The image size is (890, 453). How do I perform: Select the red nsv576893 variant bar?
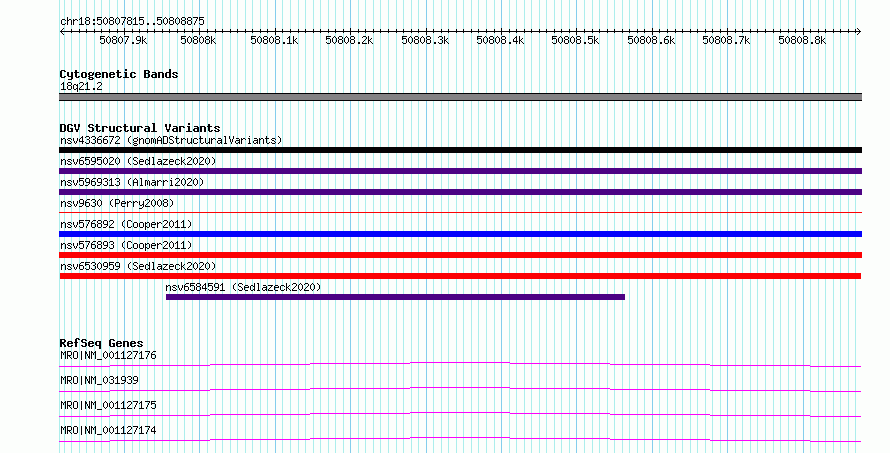[460, 255]
